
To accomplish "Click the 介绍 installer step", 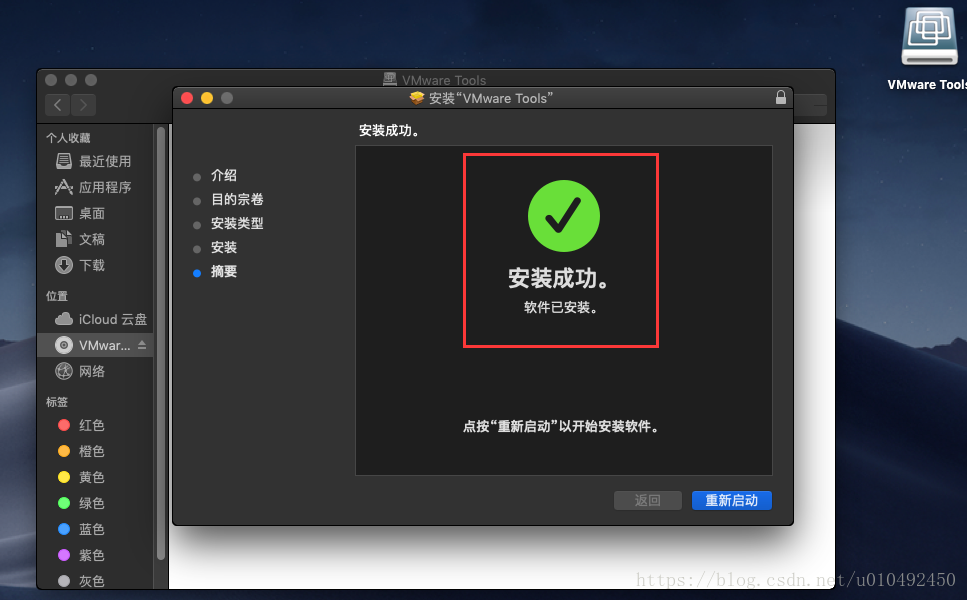I will [x=223, y=176].
